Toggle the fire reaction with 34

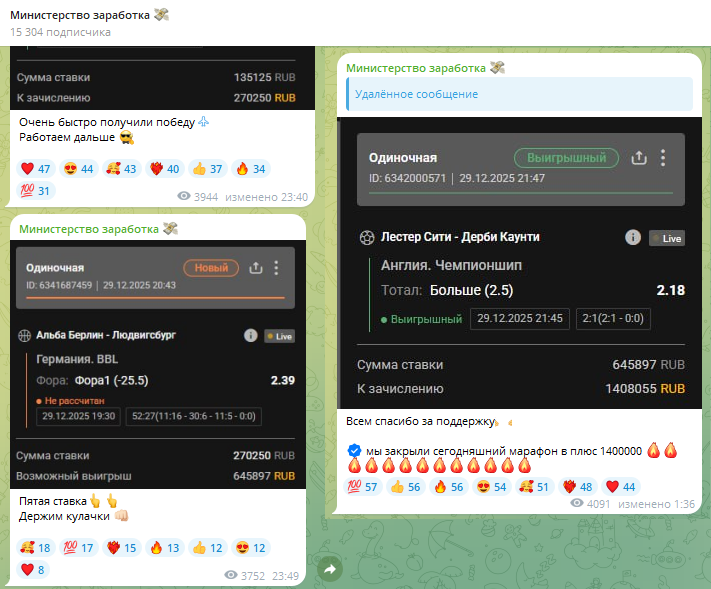250,169
